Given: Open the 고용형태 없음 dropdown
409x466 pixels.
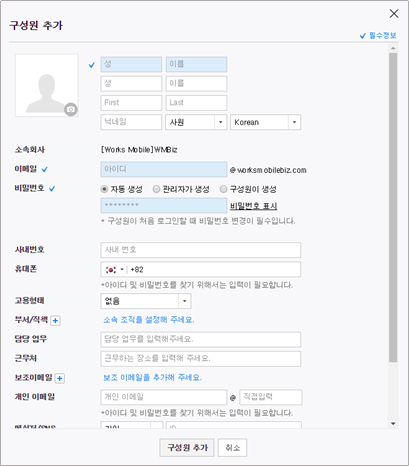Looking at the screenshot, I should coord(146,301).
